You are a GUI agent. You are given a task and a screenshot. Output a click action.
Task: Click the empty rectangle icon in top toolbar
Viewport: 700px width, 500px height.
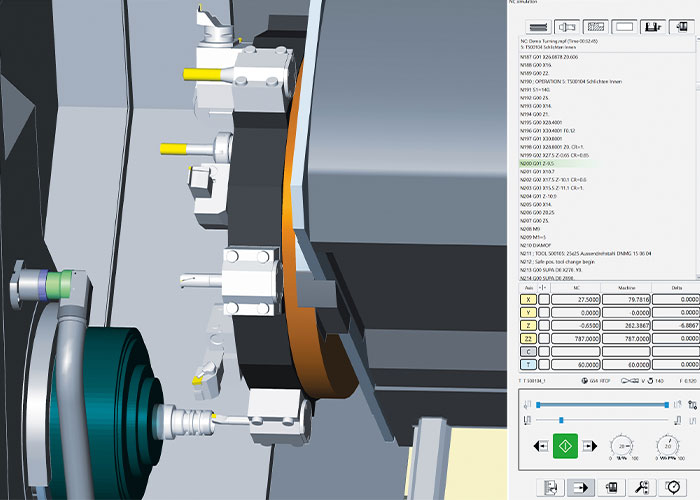(x=624, y=27)
